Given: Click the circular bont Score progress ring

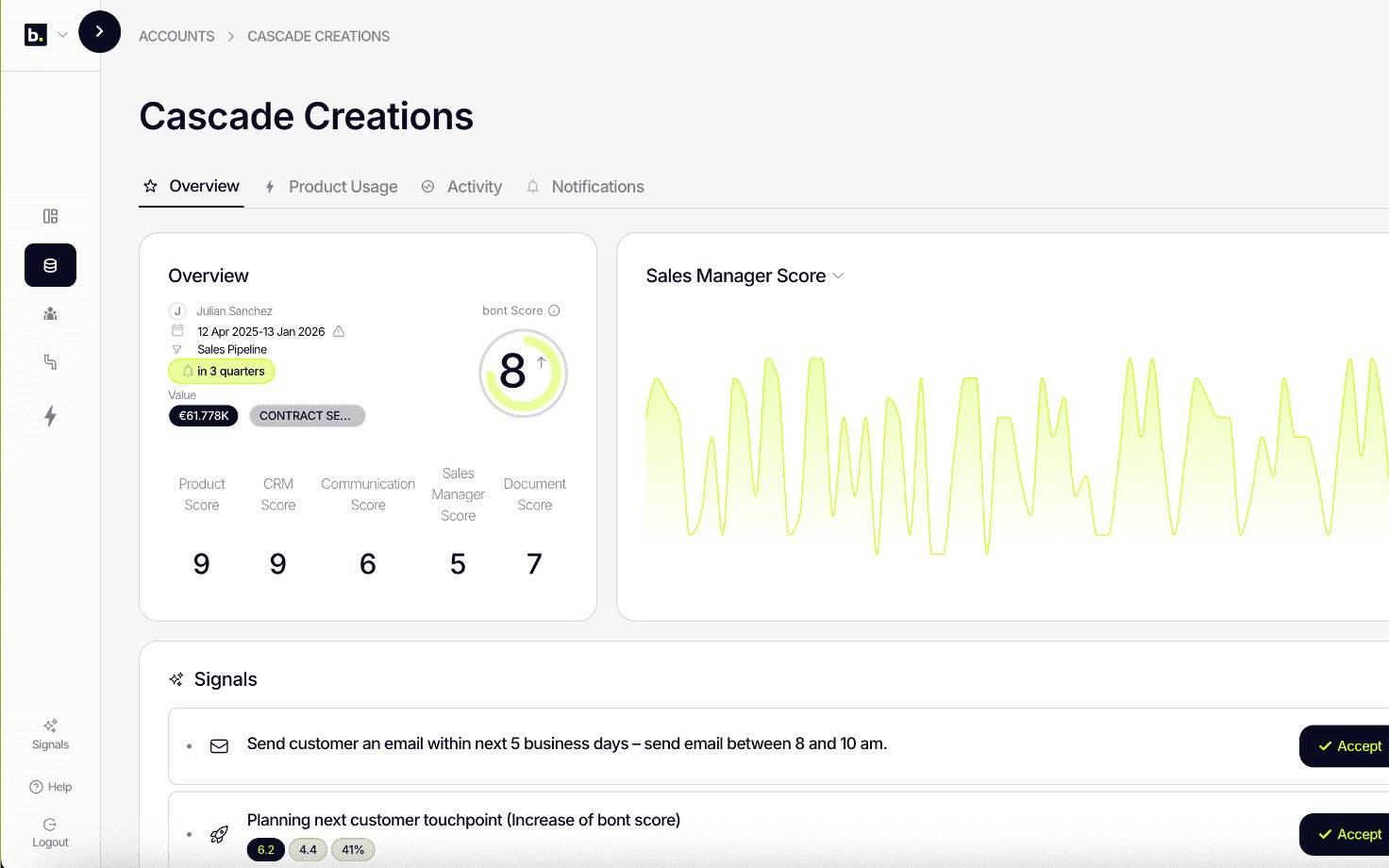Looking at the screenshot, I should point(523,373).
